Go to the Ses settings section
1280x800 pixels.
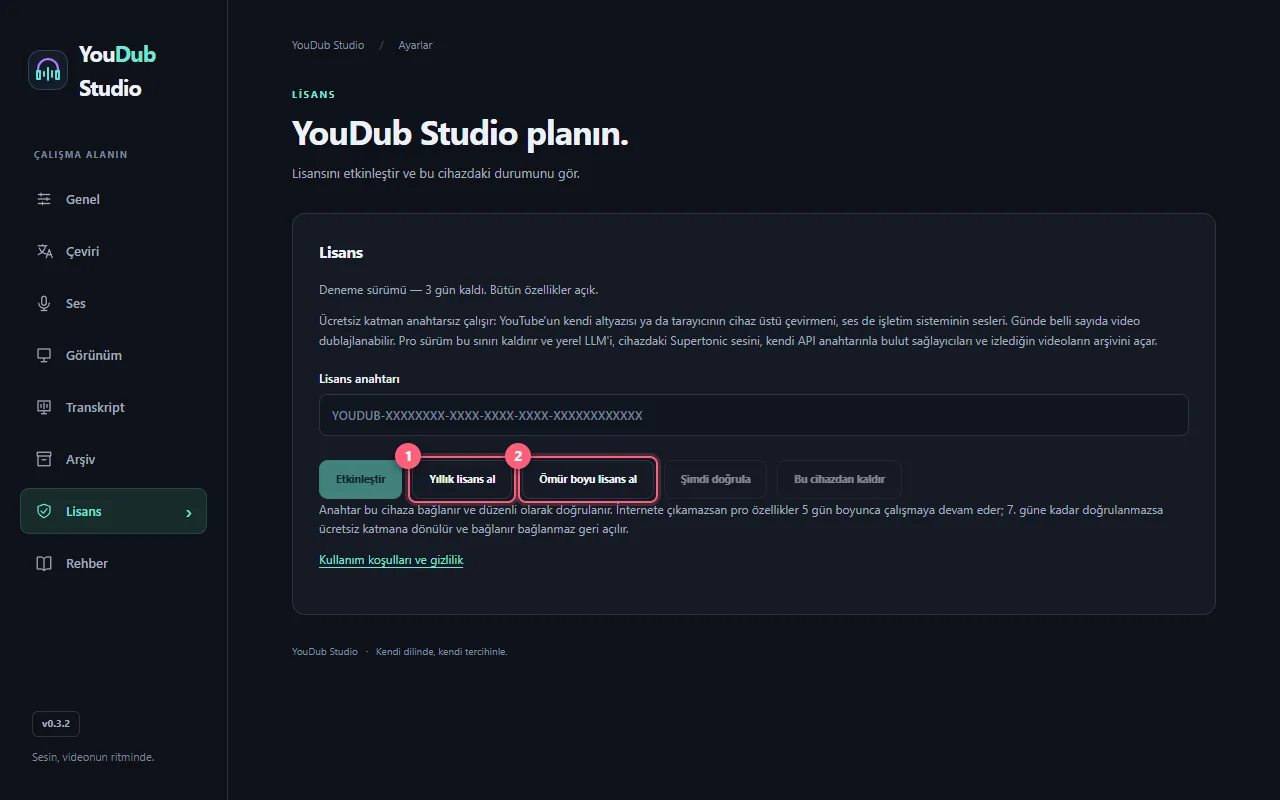[113, 303]
